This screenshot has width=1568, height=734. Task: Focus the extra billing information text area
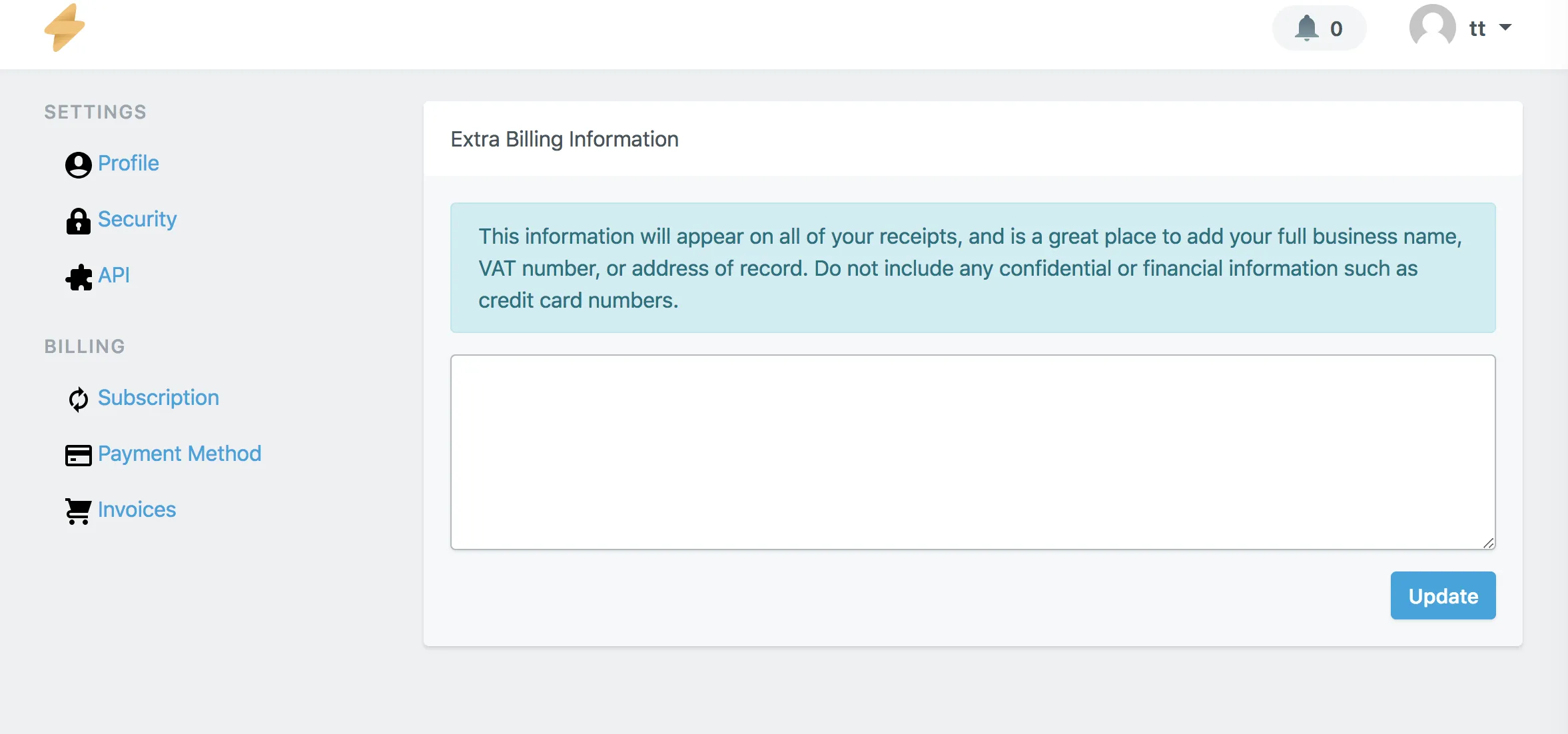tap(973, 452)
